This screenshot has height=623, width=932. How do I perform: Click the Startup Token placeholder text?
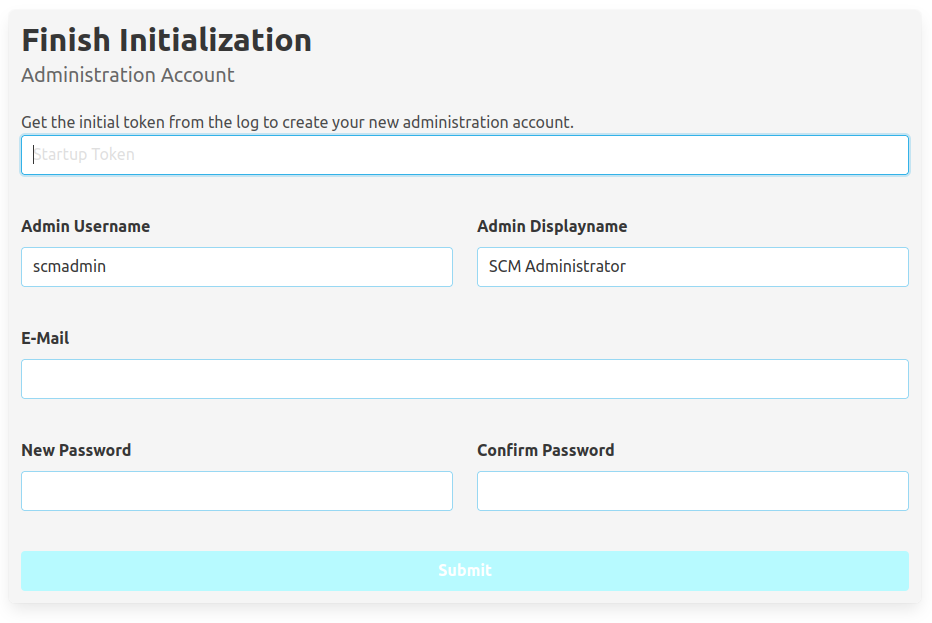point(86,154)
